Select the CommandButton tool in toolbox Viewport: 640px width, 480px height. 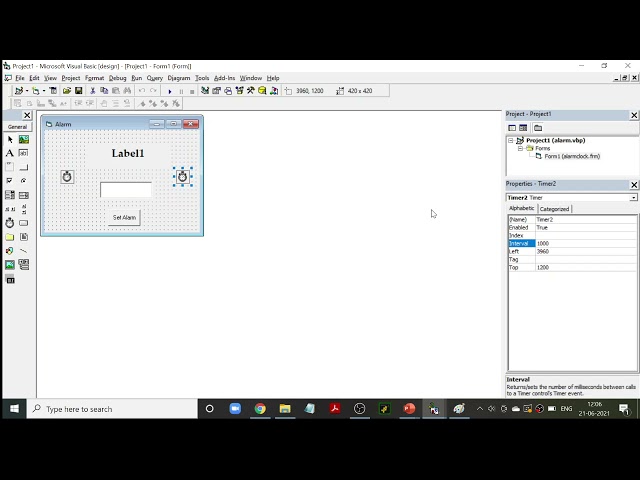pos(24,167)
